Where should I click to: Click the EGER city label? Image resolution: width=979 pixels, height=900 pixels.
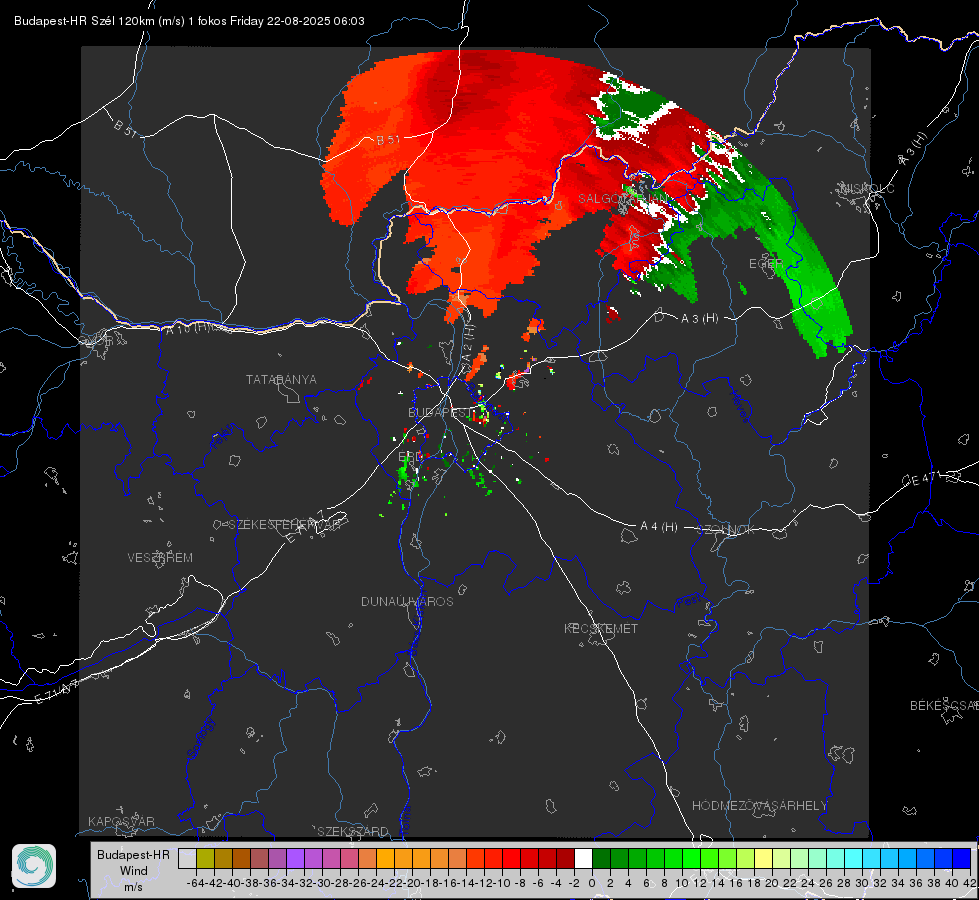(766, 264)
